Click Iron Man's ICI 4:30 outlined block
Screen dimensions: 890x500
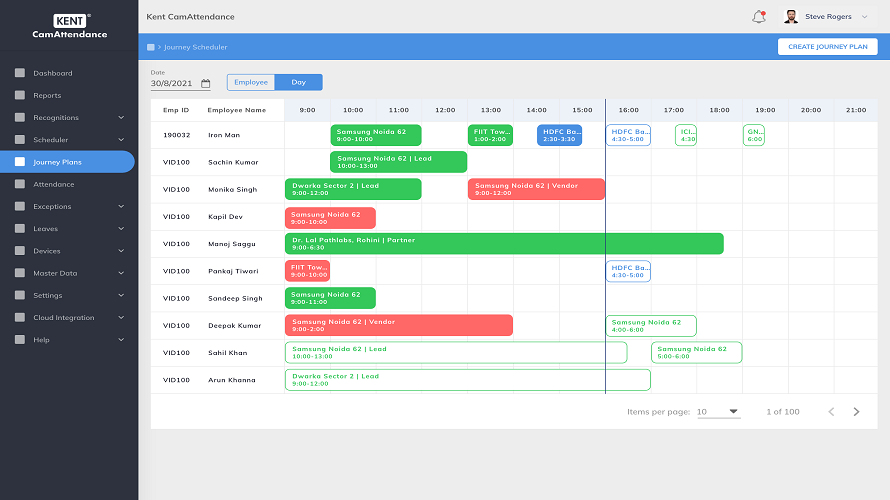(x=686, y=135)
